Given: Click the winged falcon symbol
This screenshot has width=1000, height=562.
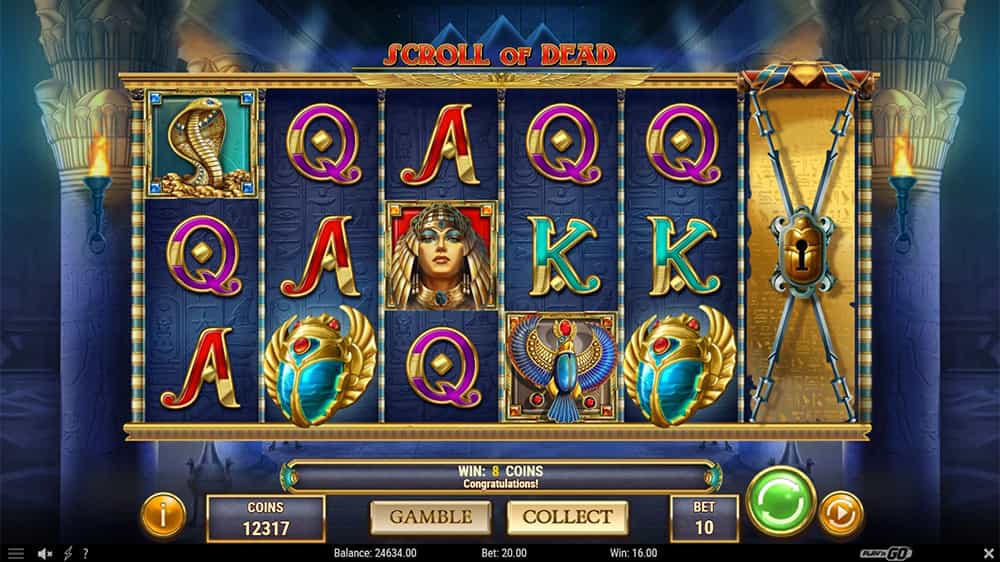Looking at the screenshot, I should click(x=561, y=367).
